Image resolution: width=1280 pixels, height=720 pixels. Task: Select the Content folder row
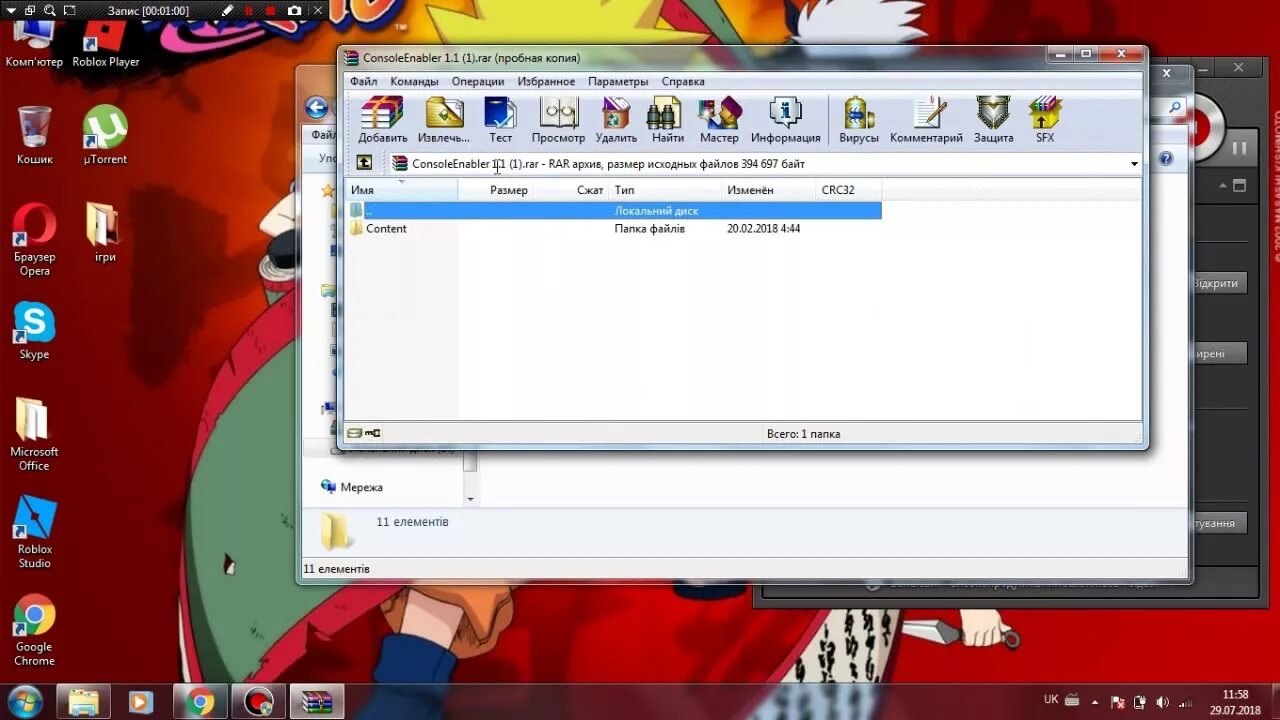pos(614,229)
